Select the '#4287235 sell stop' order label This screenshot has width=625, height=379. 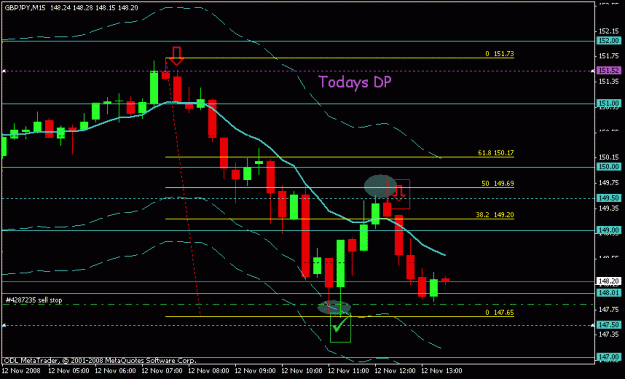point(34,300)
